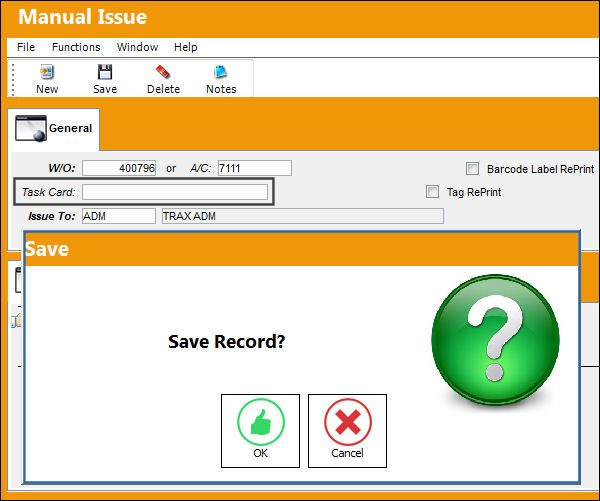Click the A/C field showing 7111

point(255,168)
